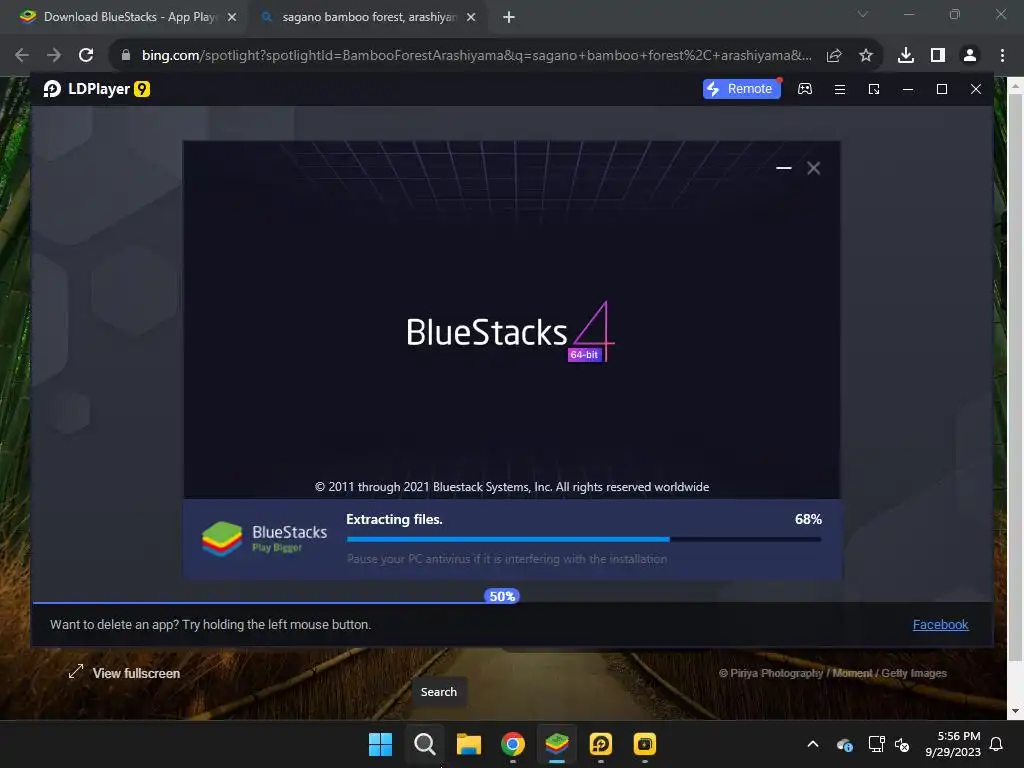Image resolution: width=1024 pixels, height=768 pixels.
Task: Reload the current page
Action: coord(86,56)
